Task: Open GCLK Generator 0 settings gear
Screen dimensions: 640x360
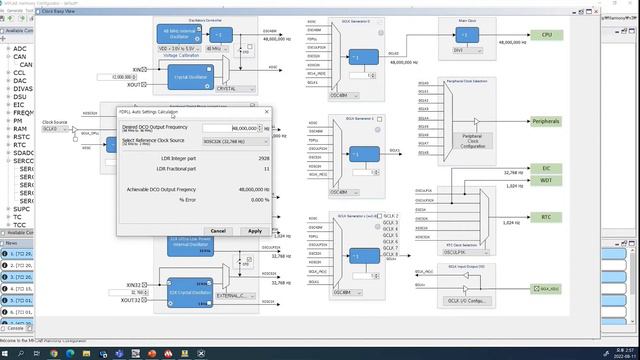Action: pos(381,33)
